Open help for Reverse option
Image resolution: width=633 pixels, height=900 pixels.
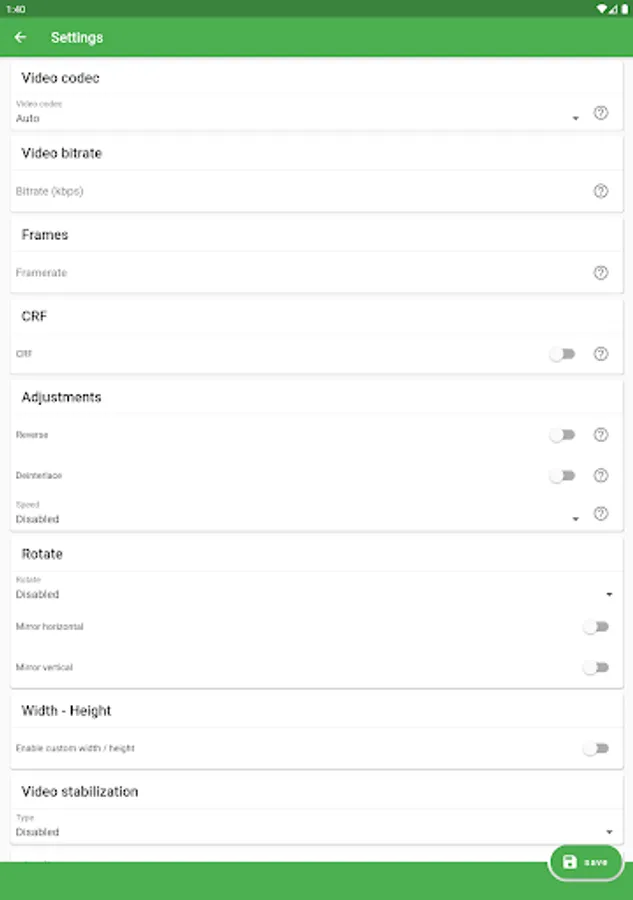(x=601, y=435)
